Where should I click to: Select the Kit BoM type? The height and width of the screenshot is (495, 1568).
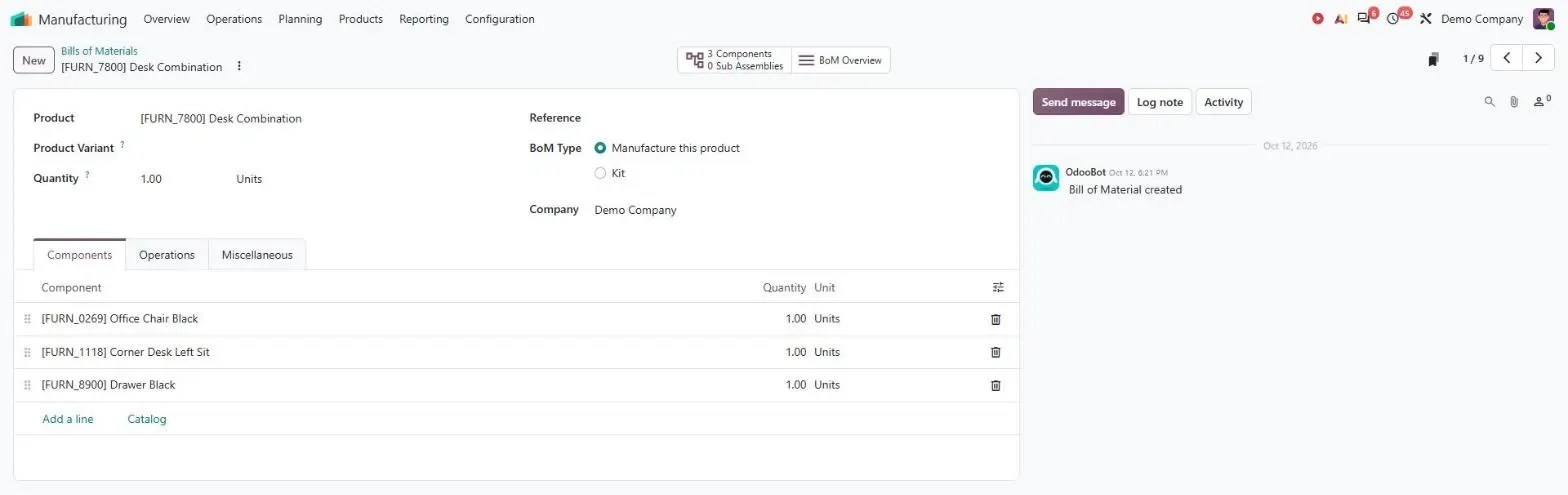(600, 173)
